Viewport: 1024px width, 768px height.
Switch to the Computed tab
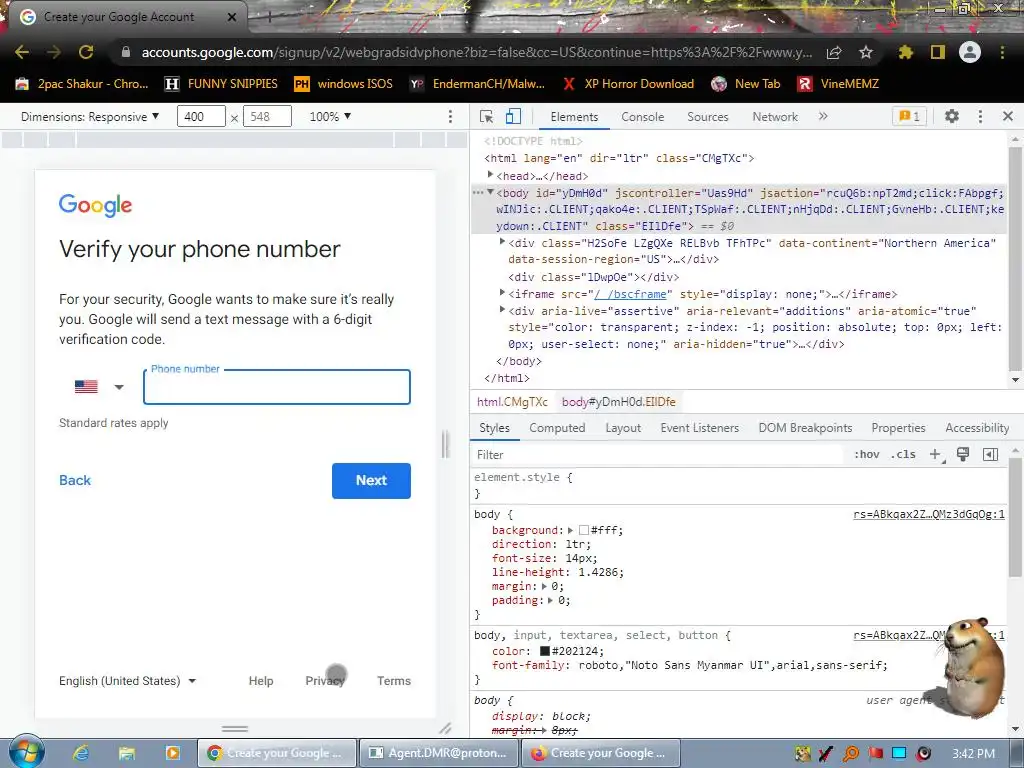(x=557, y=428)
